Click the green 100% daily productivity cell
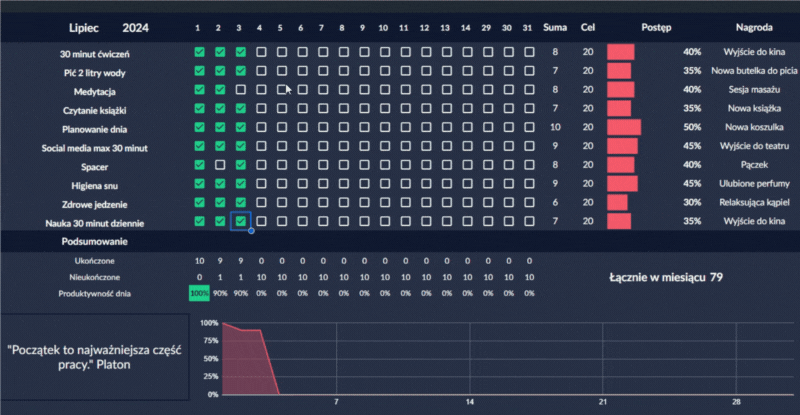The height and width of the screenshot is (415, 800). (199, 292)
